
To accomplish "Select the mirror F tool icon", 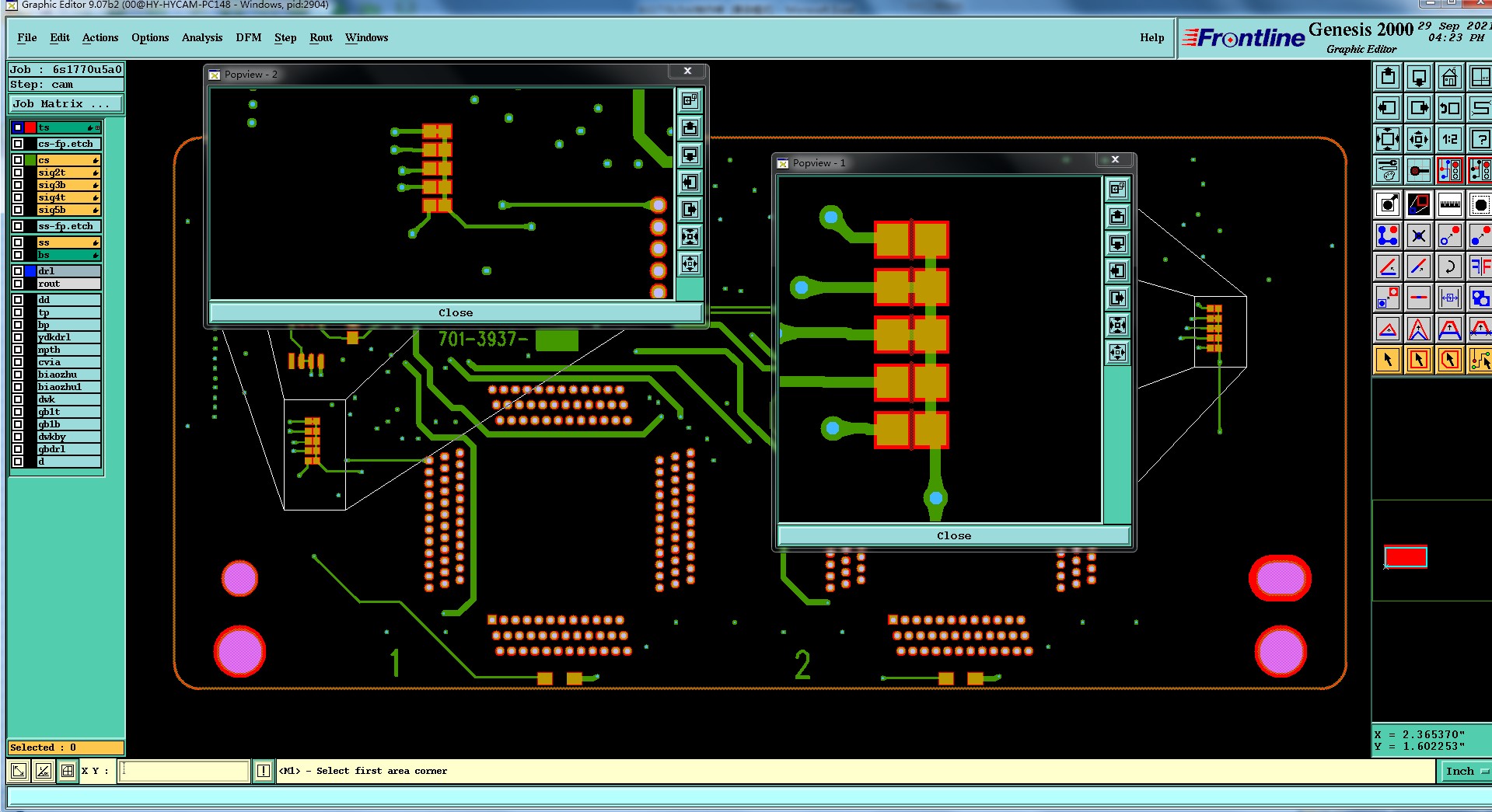I will tap(1480, 267).
